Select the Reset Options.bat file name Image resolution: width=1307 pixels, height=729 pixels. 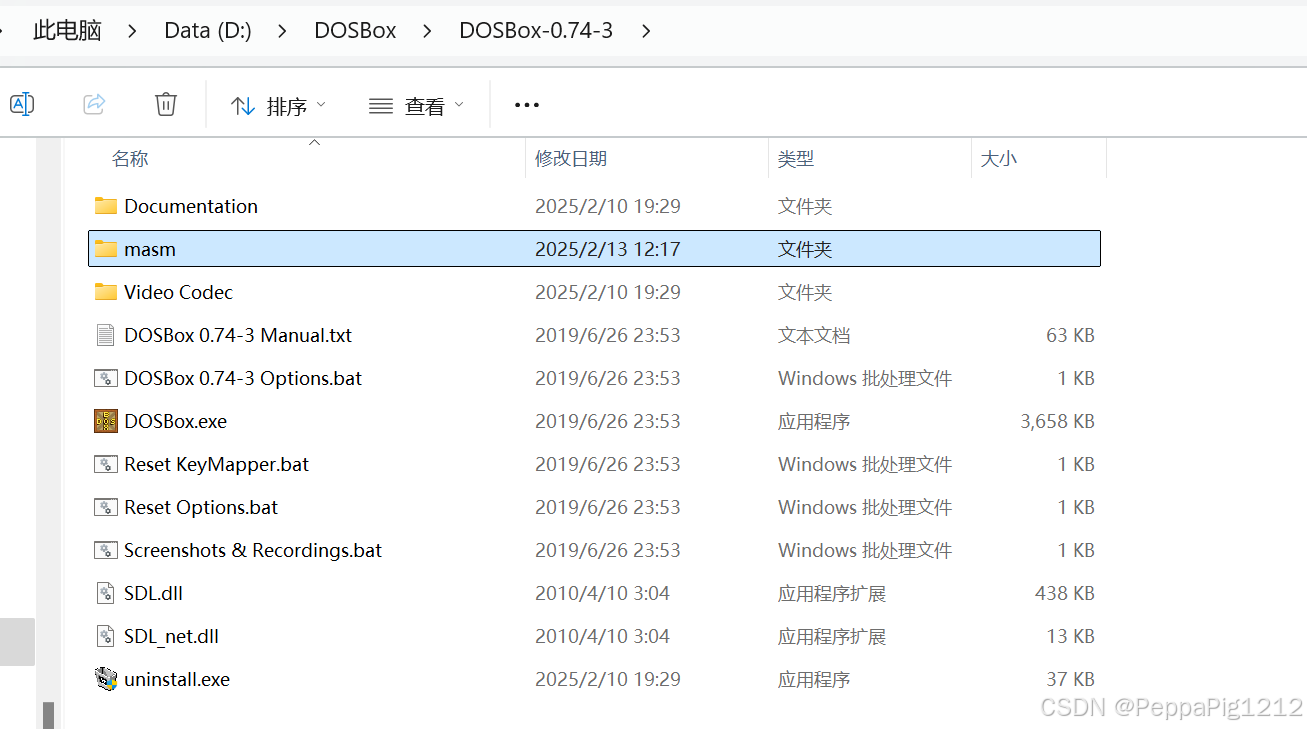(201, 507)
